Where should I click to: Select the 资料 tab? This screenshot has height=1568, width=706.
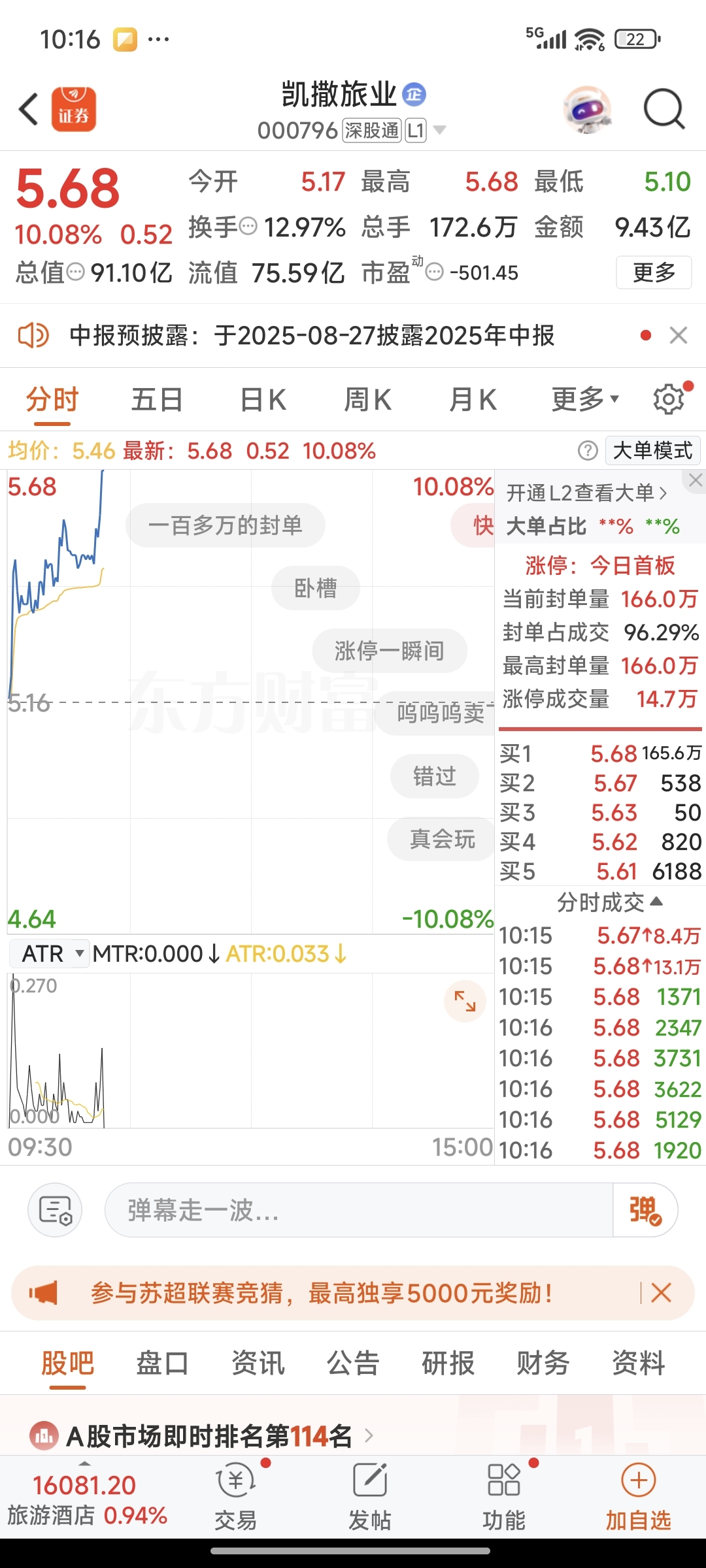[638, 1364]
